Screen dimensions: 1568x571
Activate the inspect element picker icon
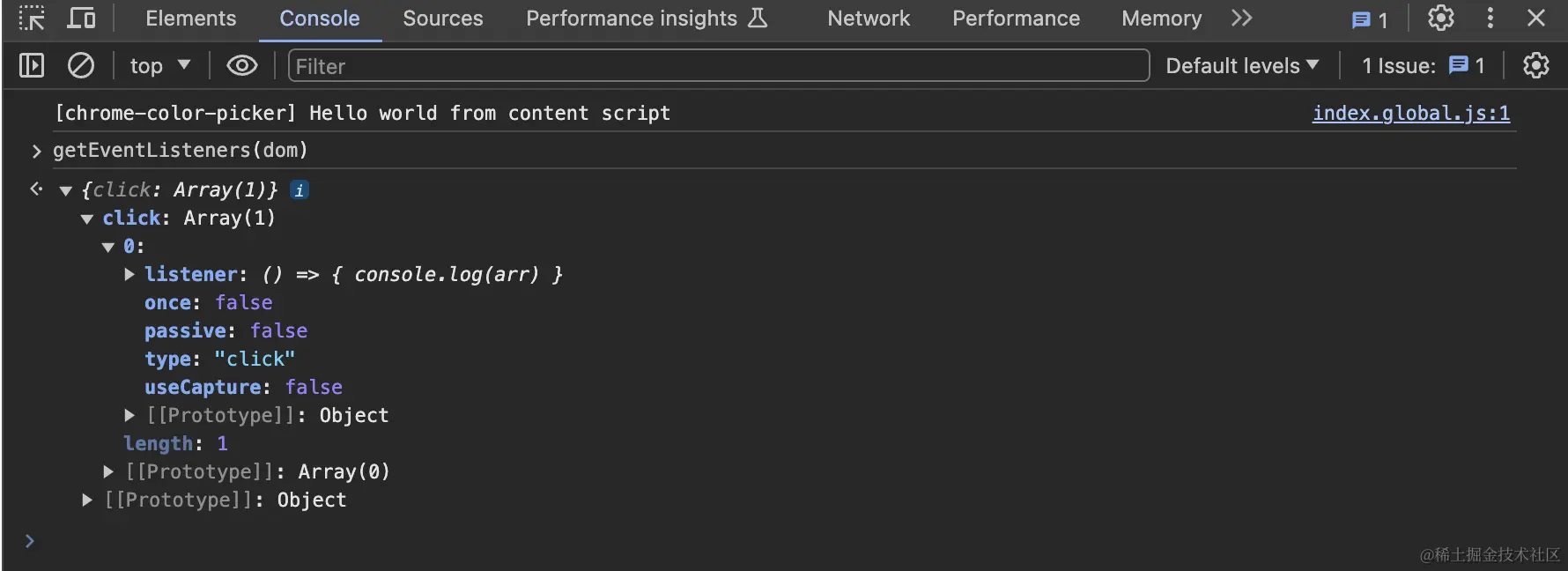pos(32,19)
